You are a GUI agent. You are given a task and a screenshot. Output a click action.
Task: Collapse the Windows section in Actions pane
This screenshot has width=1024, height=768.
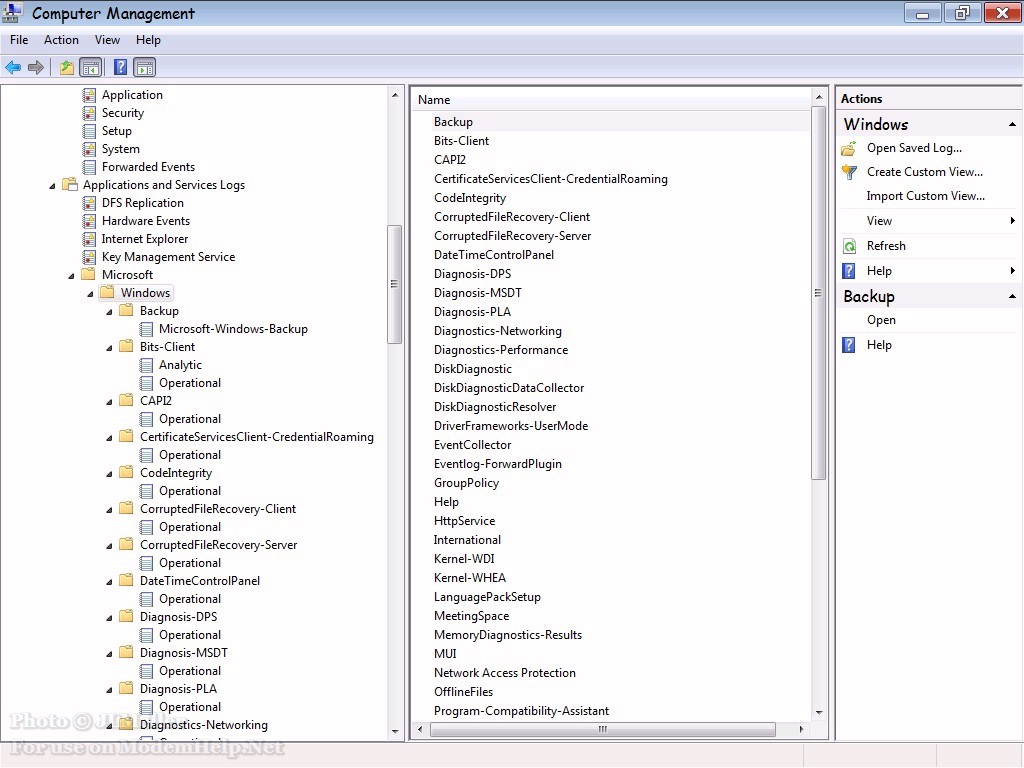[1012, 124]
